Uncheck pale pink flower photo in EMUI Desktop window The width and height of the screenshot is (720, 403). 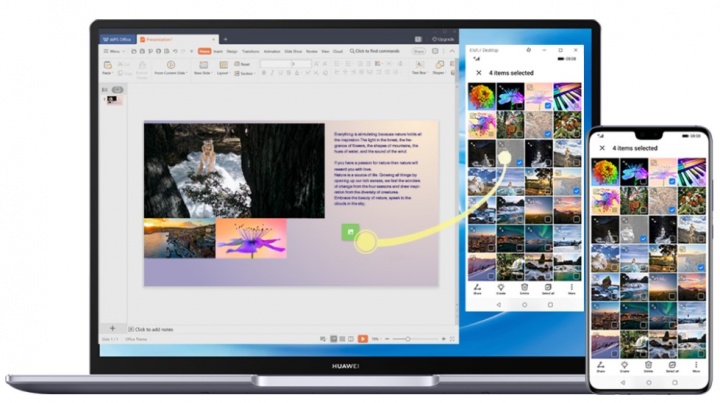[x=548, y=106]
